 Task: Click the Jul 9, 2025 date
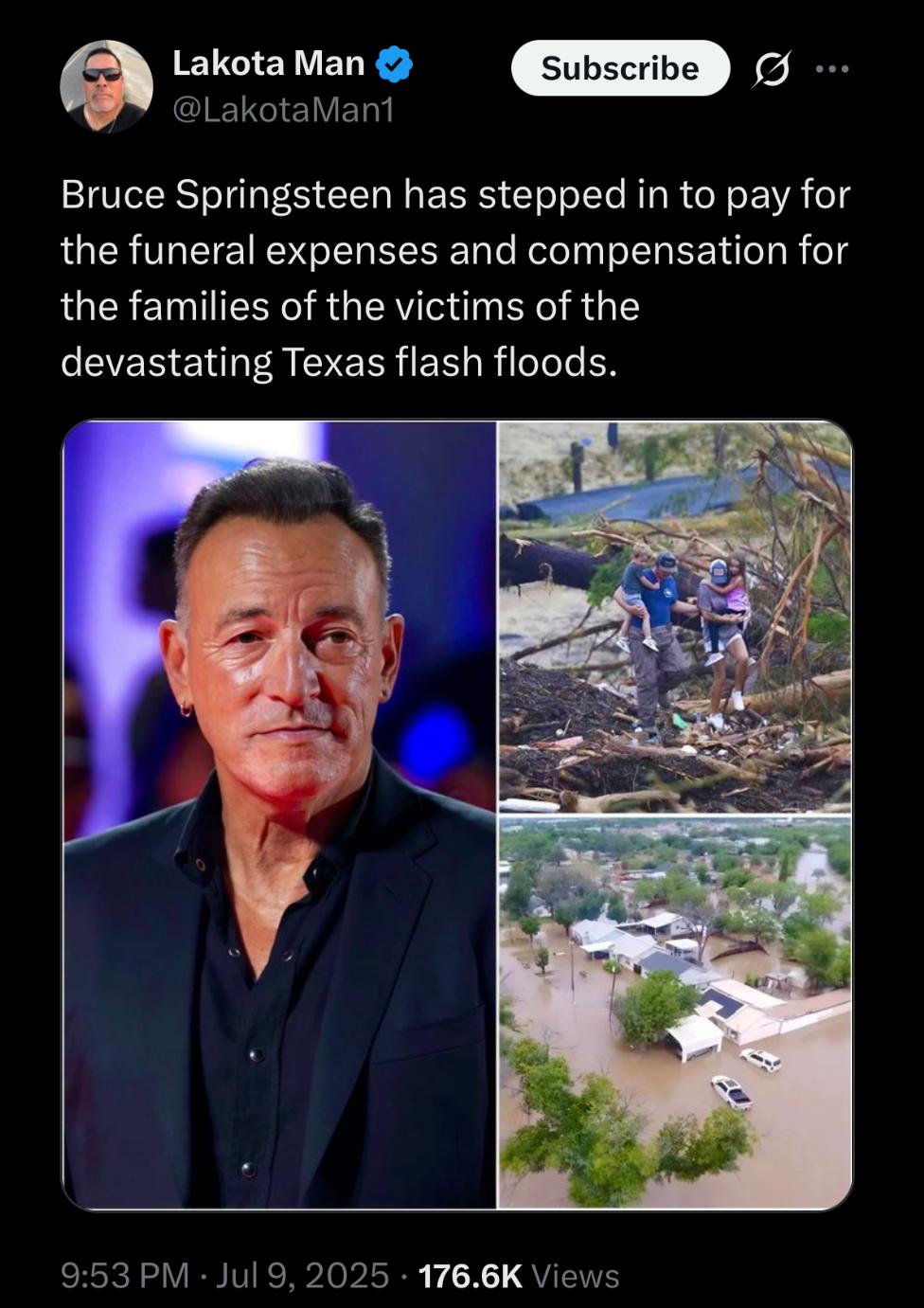point(302,1276)
